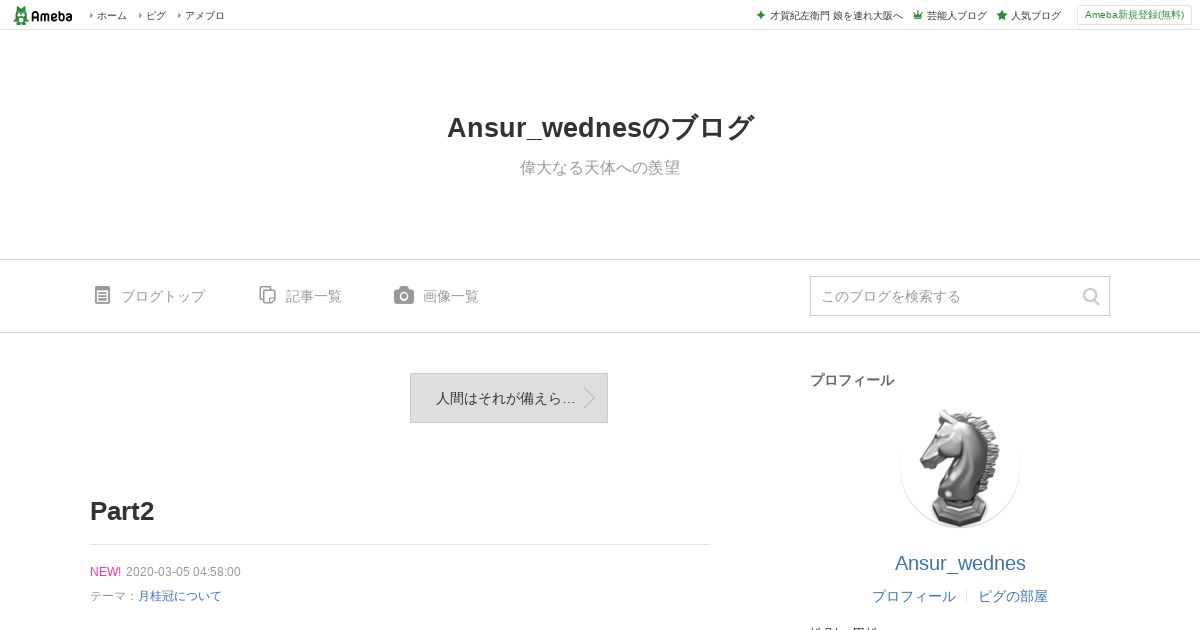Click the 記事一覧 pages icon
This screenshot has height=630, width=1200.
point(267,295)
